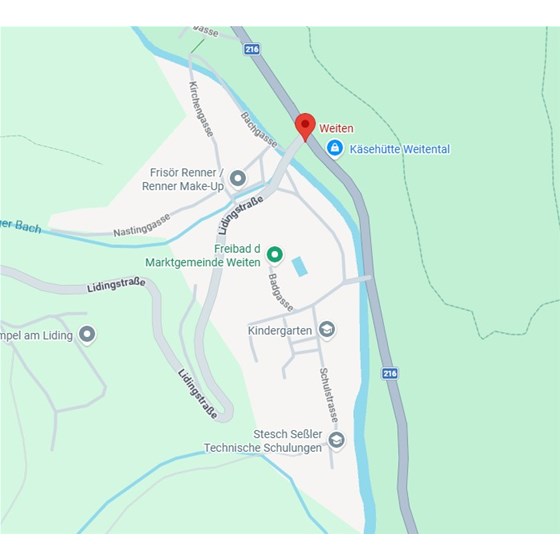
Task: Open the Stesch Seßler school marker
Action: 336,440
